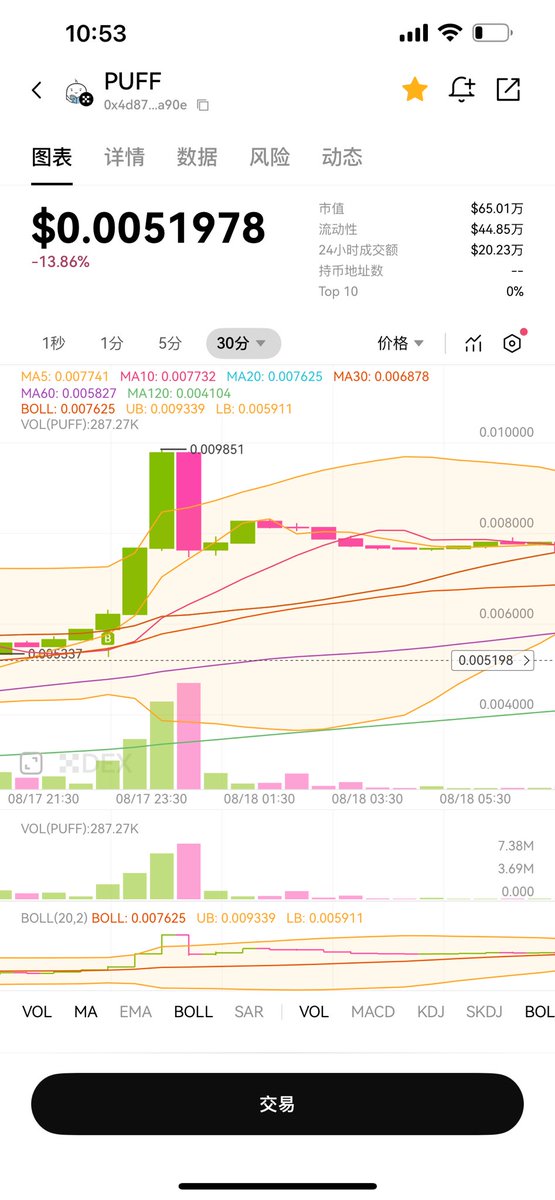Image resolution: width=555 pixels, height=1200 pixels.
Task: Tap the 交易 trade button
Action: pyautogui.click(x=277, y=1104)
